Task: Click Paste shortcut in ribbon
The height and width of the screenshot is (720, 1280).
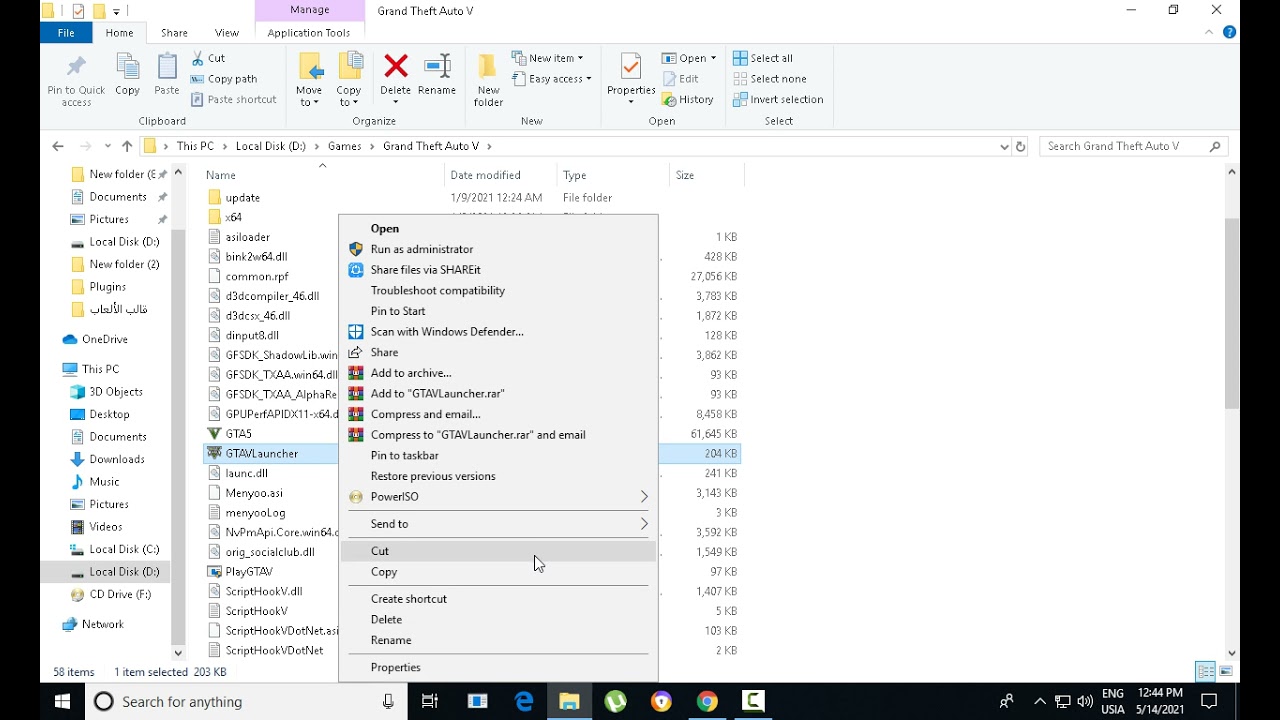Action: coord(234,100)
